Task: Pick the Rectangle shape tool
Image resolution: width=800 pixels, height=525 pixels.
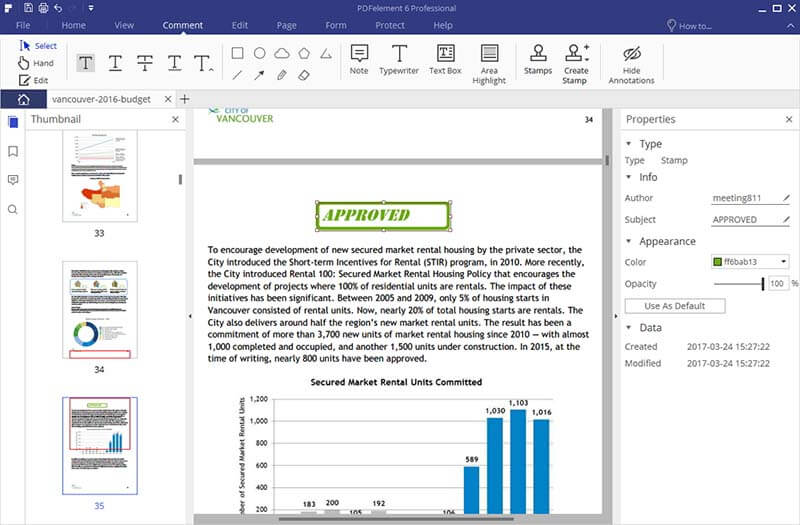Action: [237, 53]
